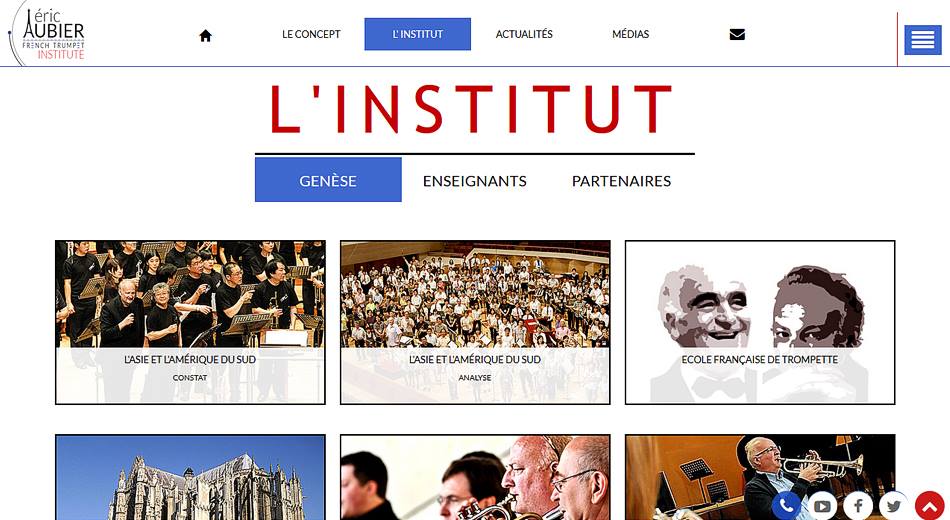Switch to the Enseignants tab
Screen dimensions: 950x520
click(x=474, y=181)
